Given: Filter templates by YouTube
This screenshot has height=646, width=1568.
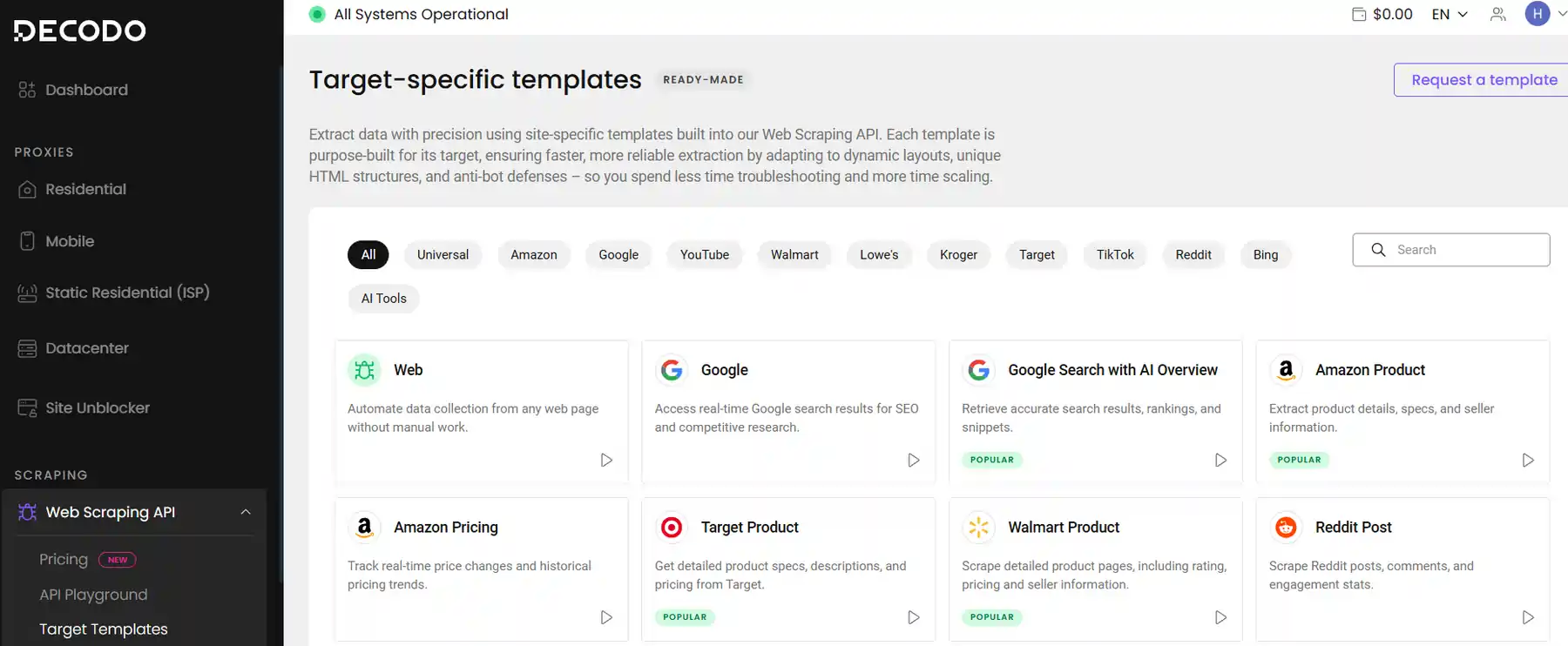Looking at the screenshot, I should pos(705,255).
